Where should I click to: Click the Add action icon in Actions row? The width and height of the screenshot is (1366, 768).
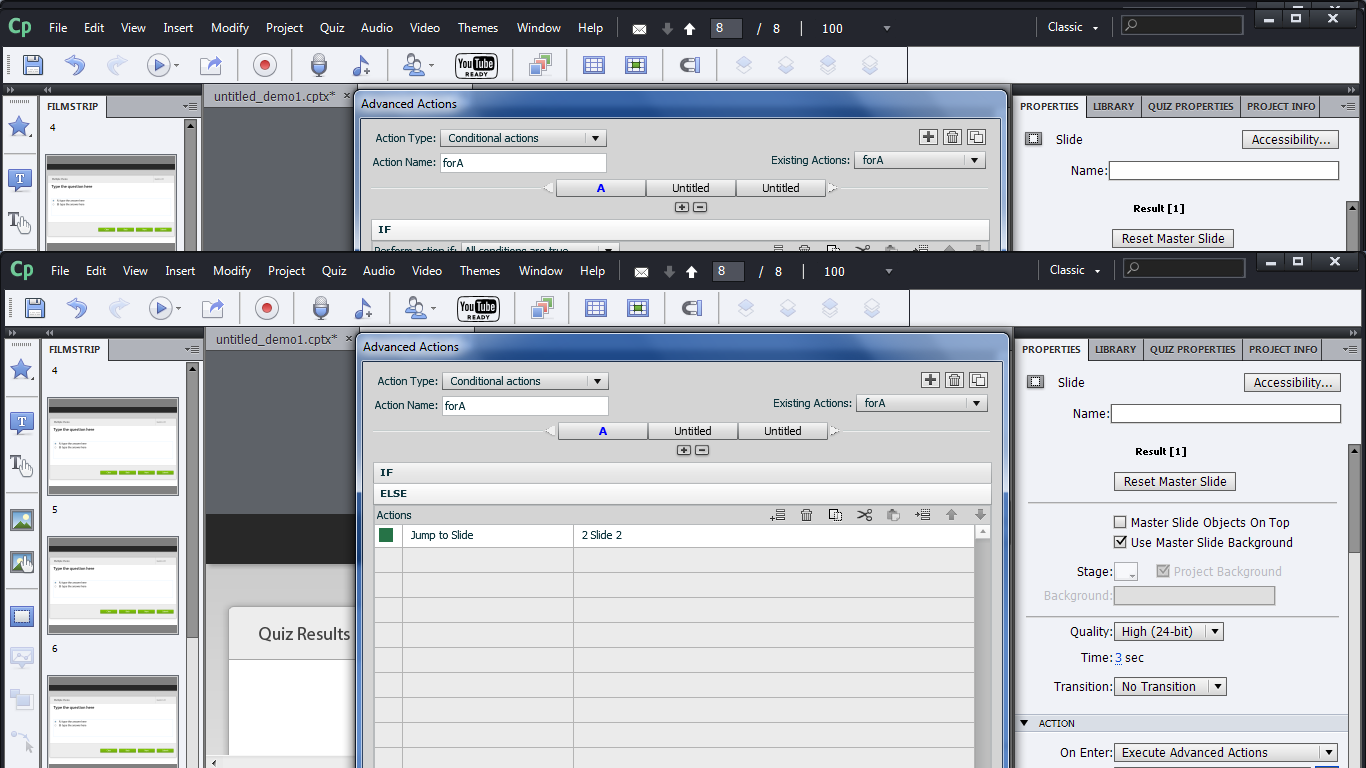[778, 515]
